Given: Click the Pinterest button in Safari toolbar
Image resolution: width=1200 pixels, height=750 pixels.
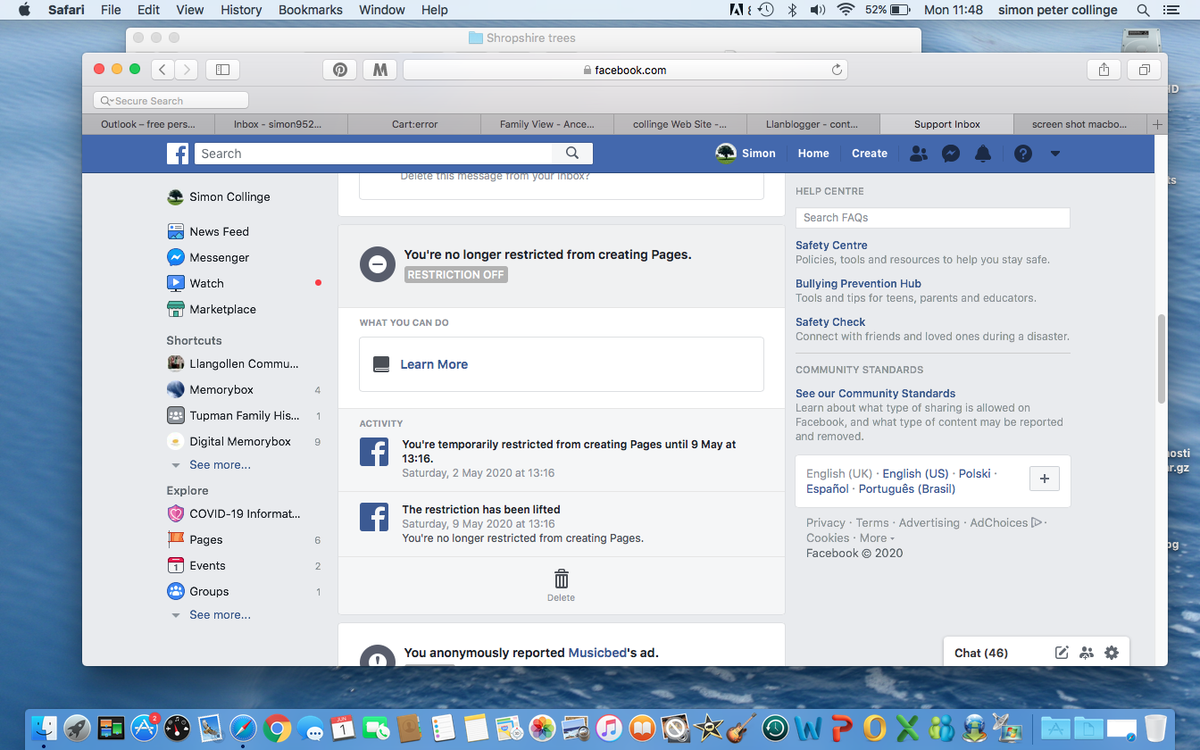Looking at the screenshot, I should click(340, 70).
